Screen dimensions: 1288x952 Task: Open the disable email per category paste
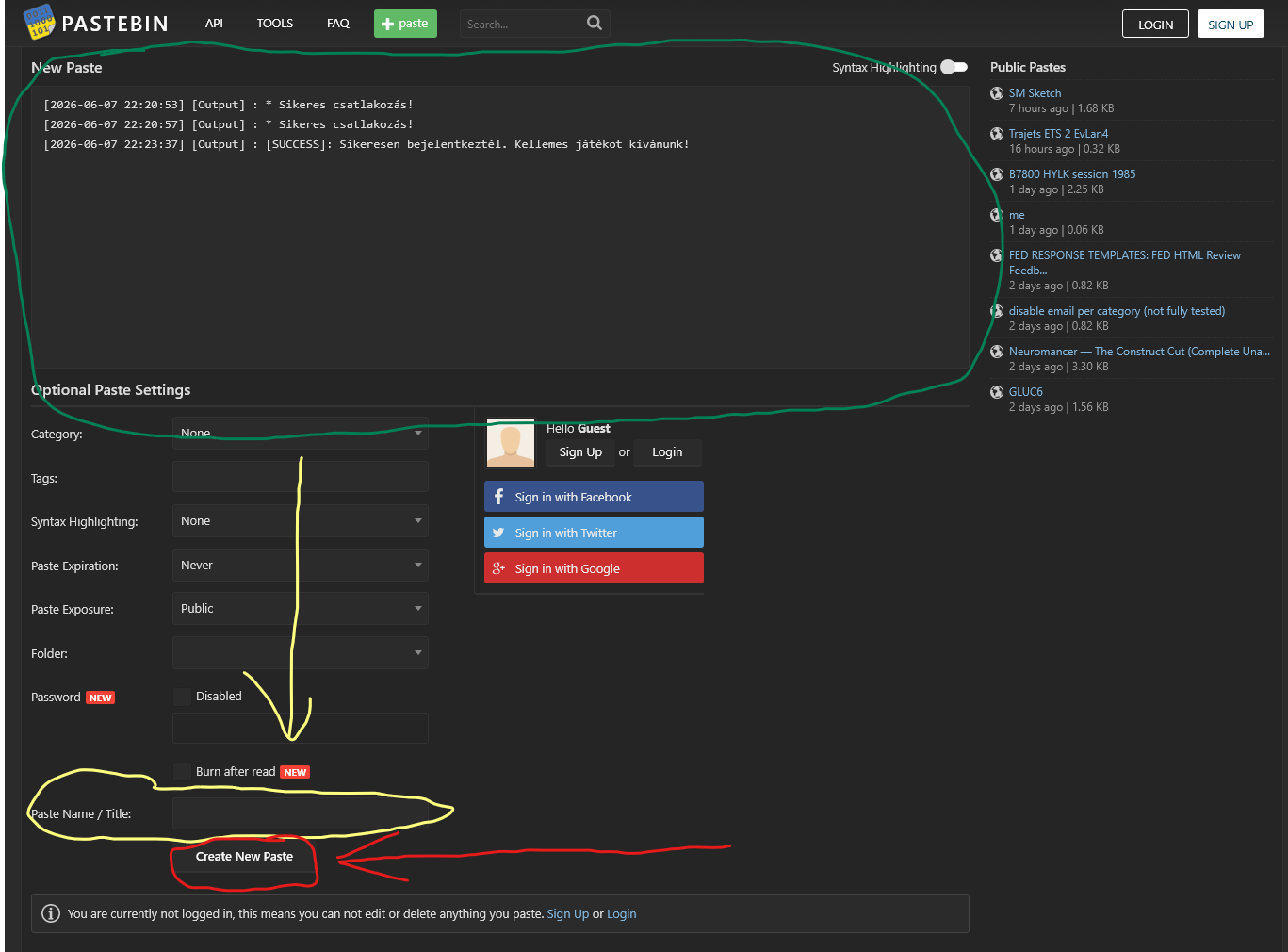[1117, 311]
